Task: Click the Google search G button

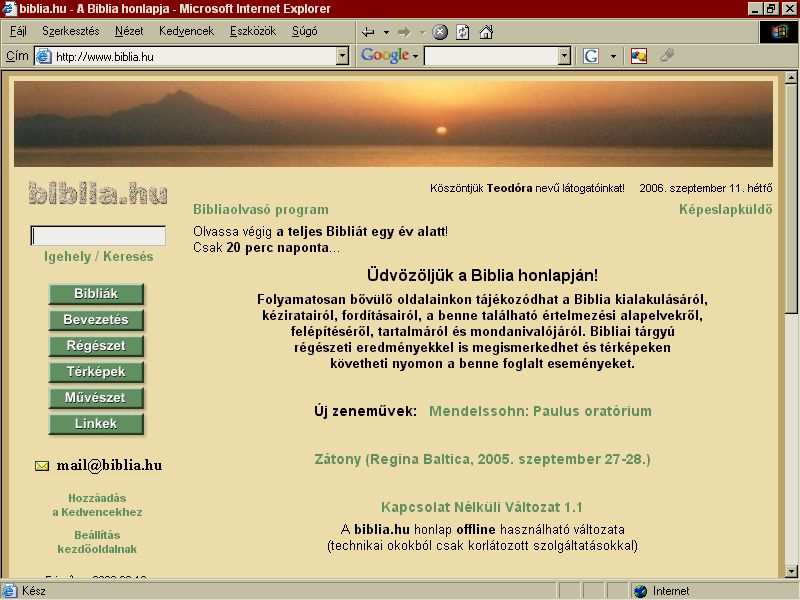Action: pyautogui.click(x=591, y=56)
